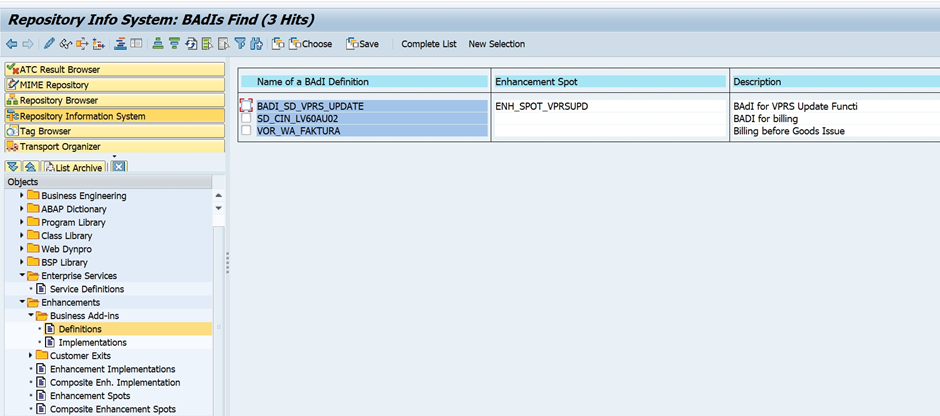Click the Find binoculars icon
The width and height of the screenshot is (940, 416).
[x=257, y=44]
